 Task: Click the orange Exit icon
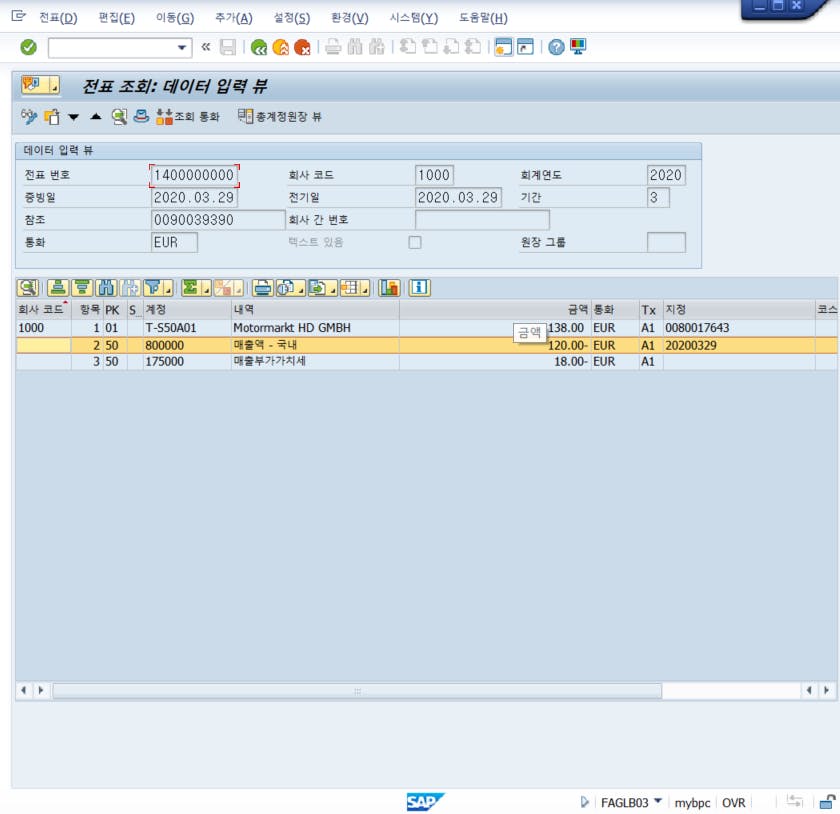coord(281,48)
